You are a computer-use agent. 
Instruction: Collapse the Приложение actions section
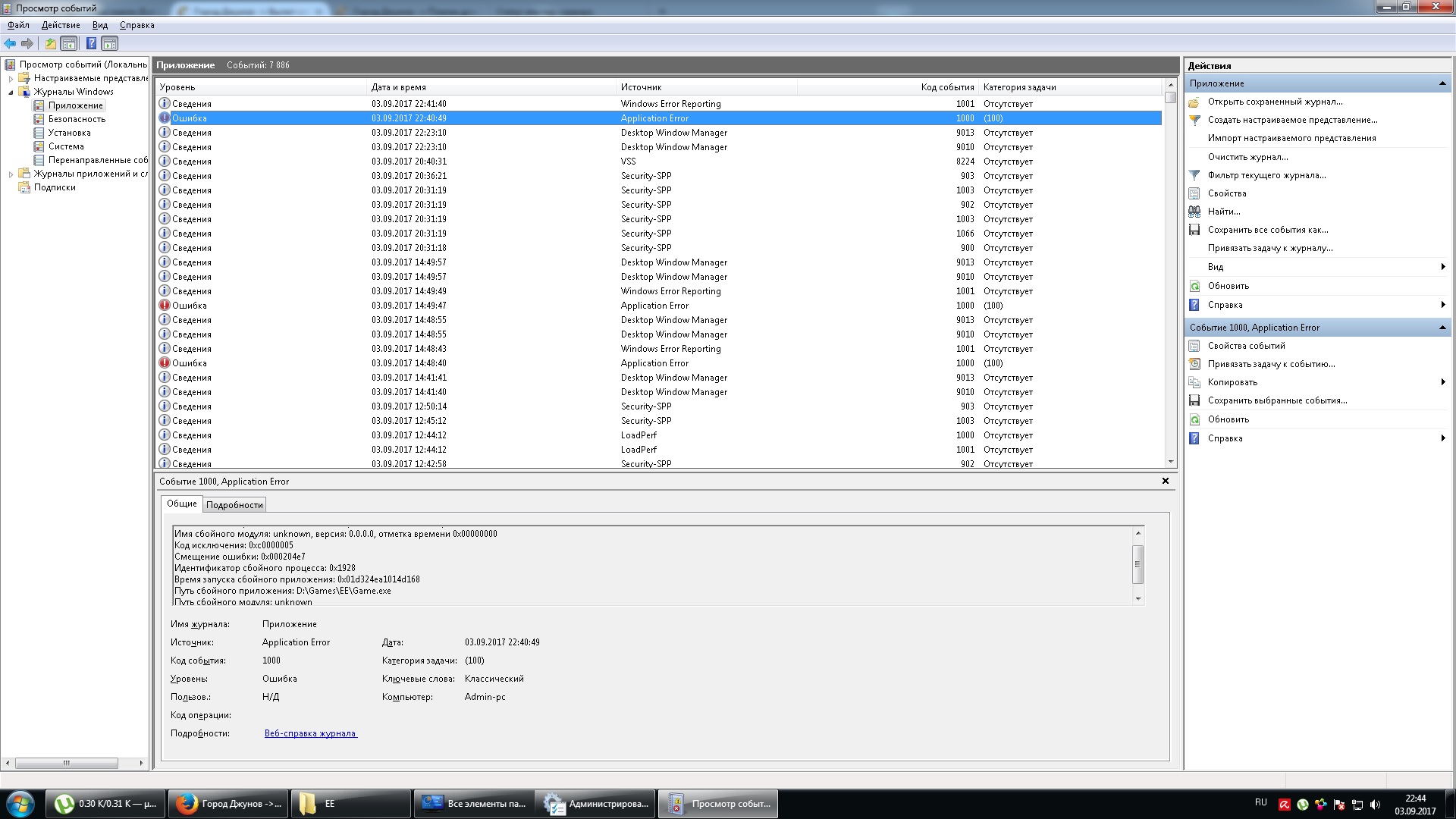tap(1442, 83)
